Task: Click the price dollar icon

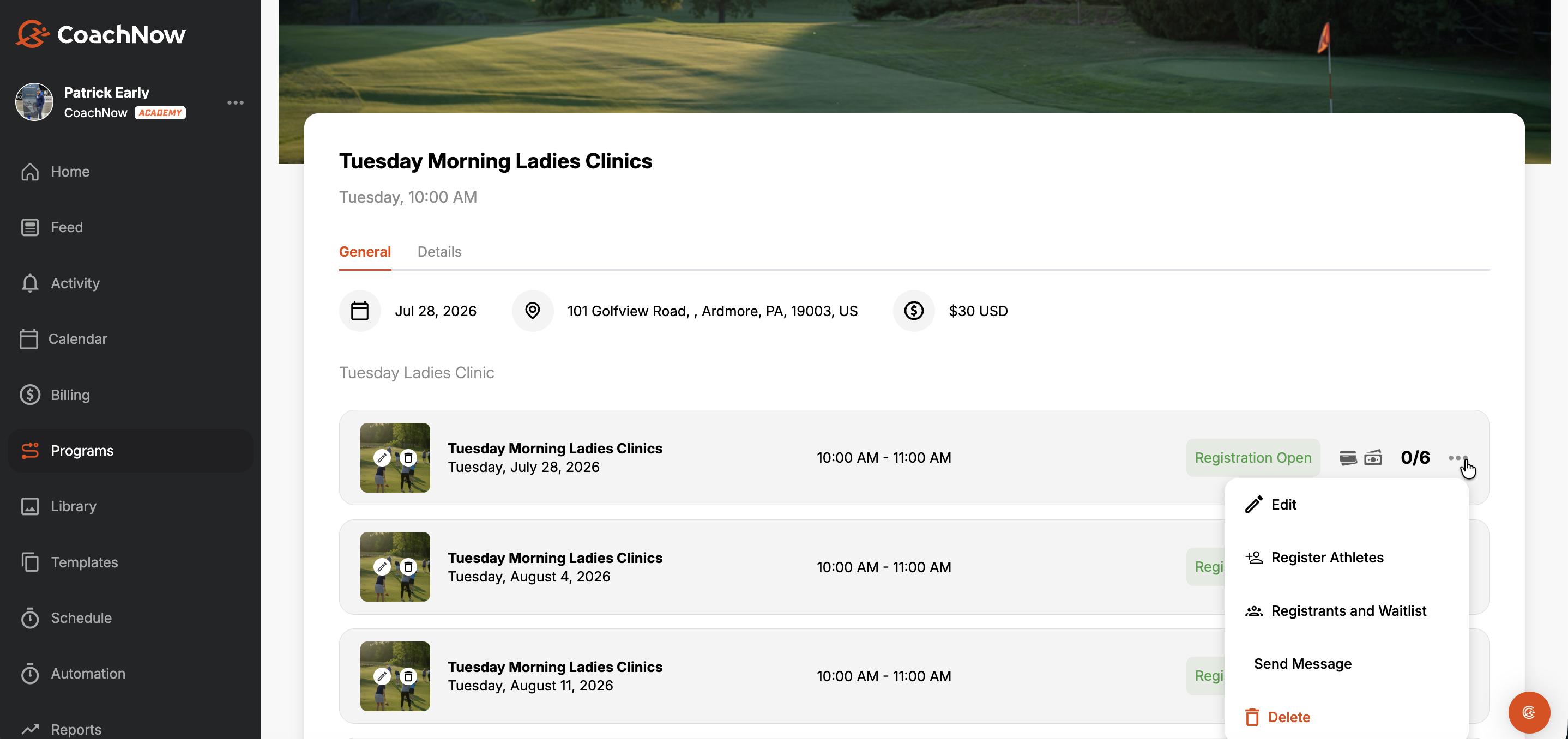Action: tap(914, 311)
